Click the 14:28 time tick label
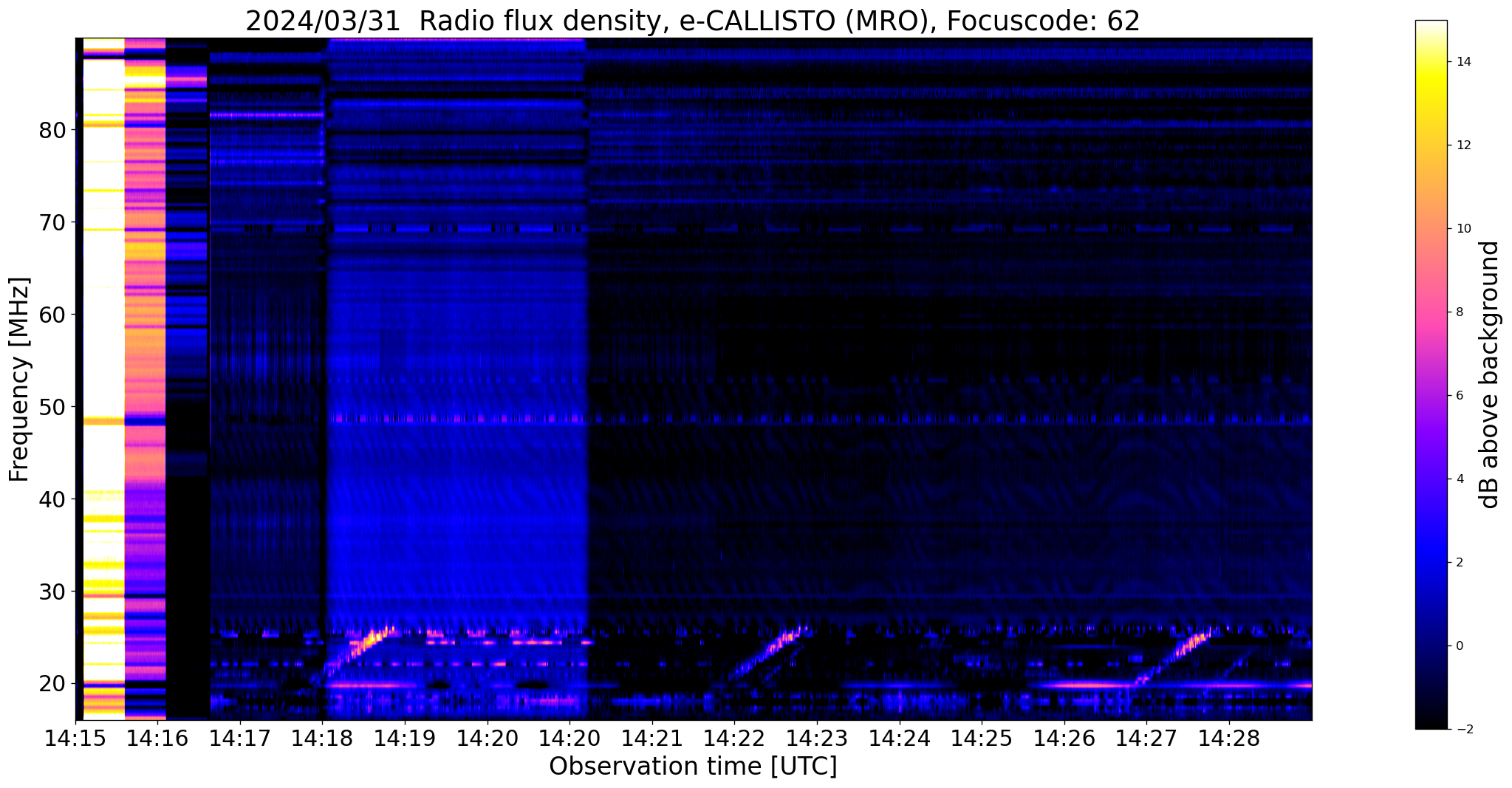 (1229, 739)
